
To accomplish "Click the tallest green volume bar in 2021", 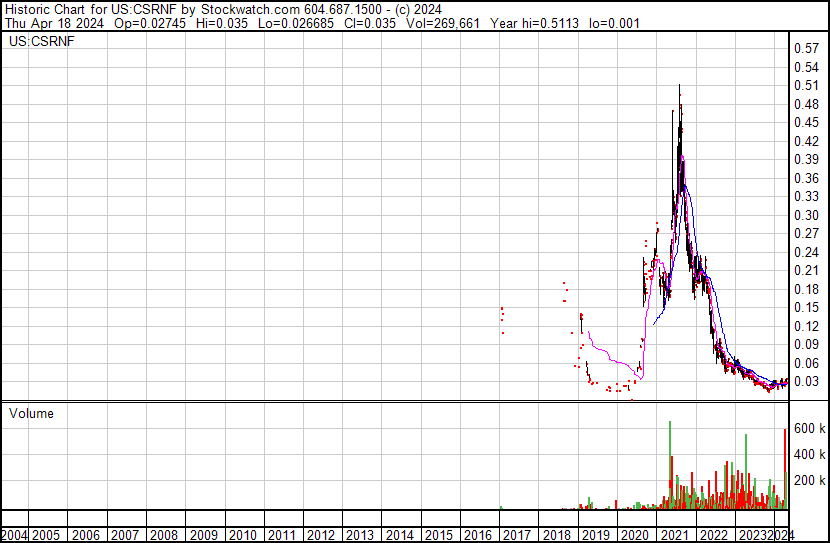I will click(x=669, y=460).
